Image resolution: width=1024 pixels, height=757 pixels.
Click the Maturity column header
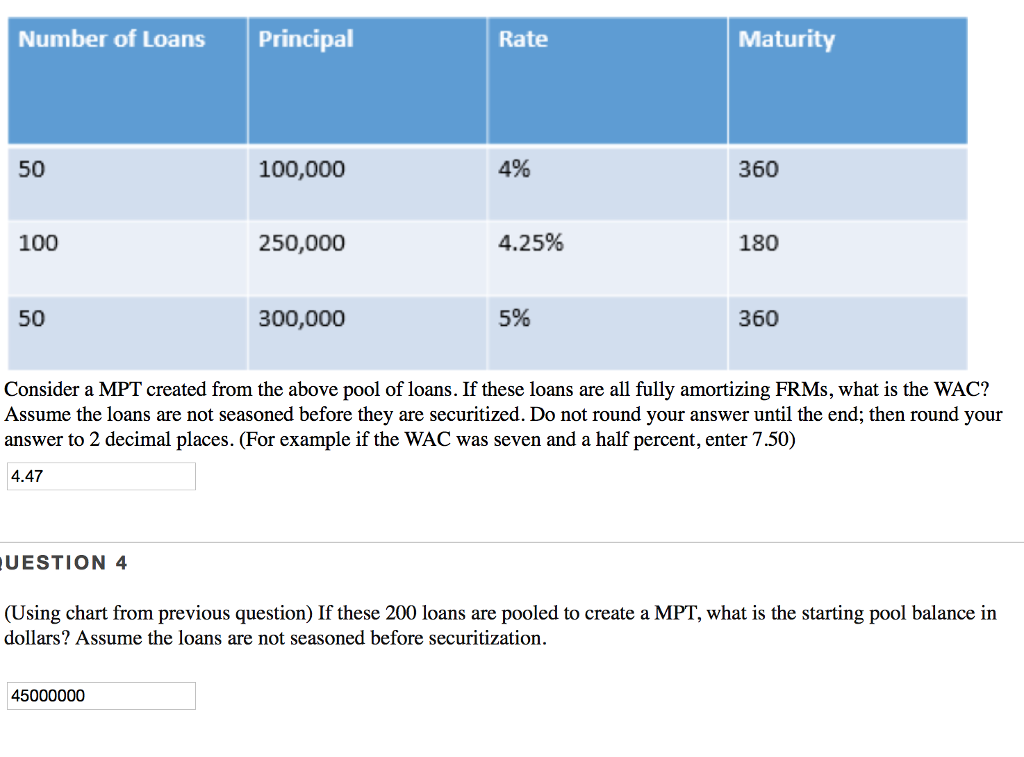click(787, 40)
